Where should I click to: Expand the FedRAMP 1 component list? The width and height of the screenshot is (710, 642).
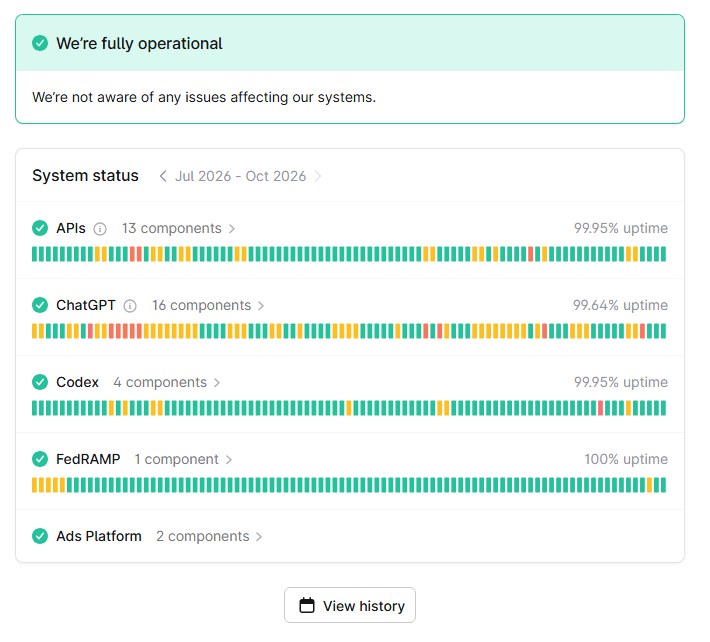pyautogui.click(x=183, y=460)
